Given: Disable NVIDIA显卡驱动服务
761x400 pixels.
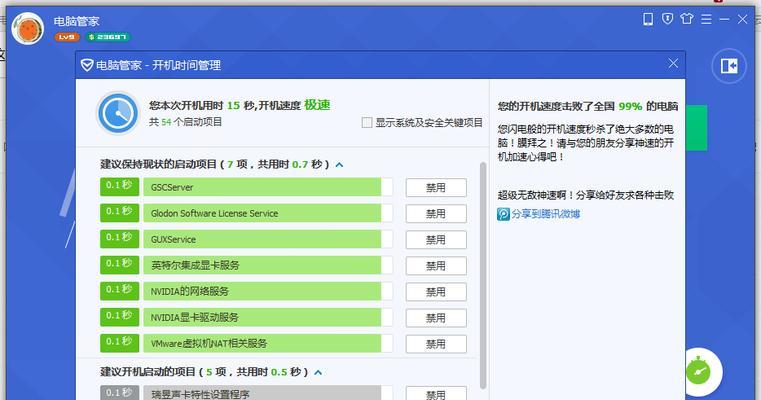Looking at the screenshot, I should 436,318.
